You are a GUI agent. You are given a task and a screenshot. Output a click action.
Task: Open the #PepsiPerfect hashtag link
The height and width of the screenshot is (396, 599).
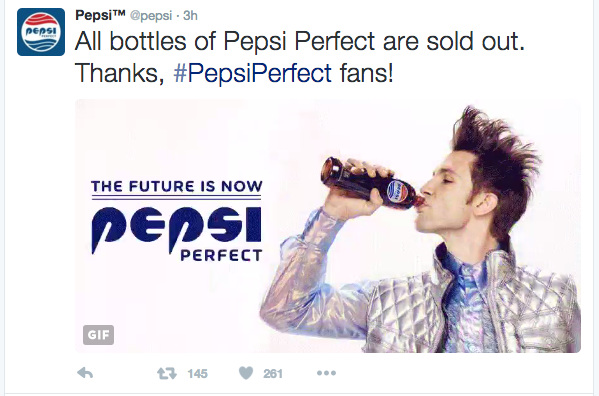(253, 73)
